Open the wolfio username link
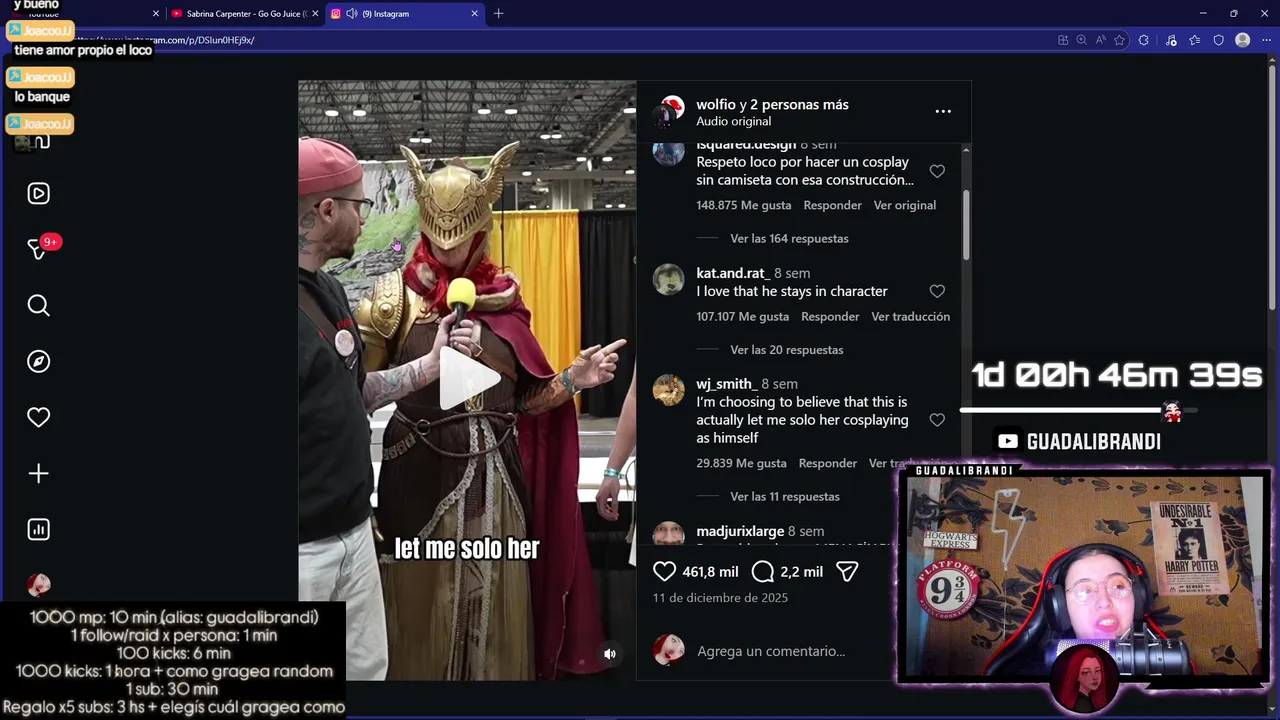The image size is (1280, 720). click(715, 104)
